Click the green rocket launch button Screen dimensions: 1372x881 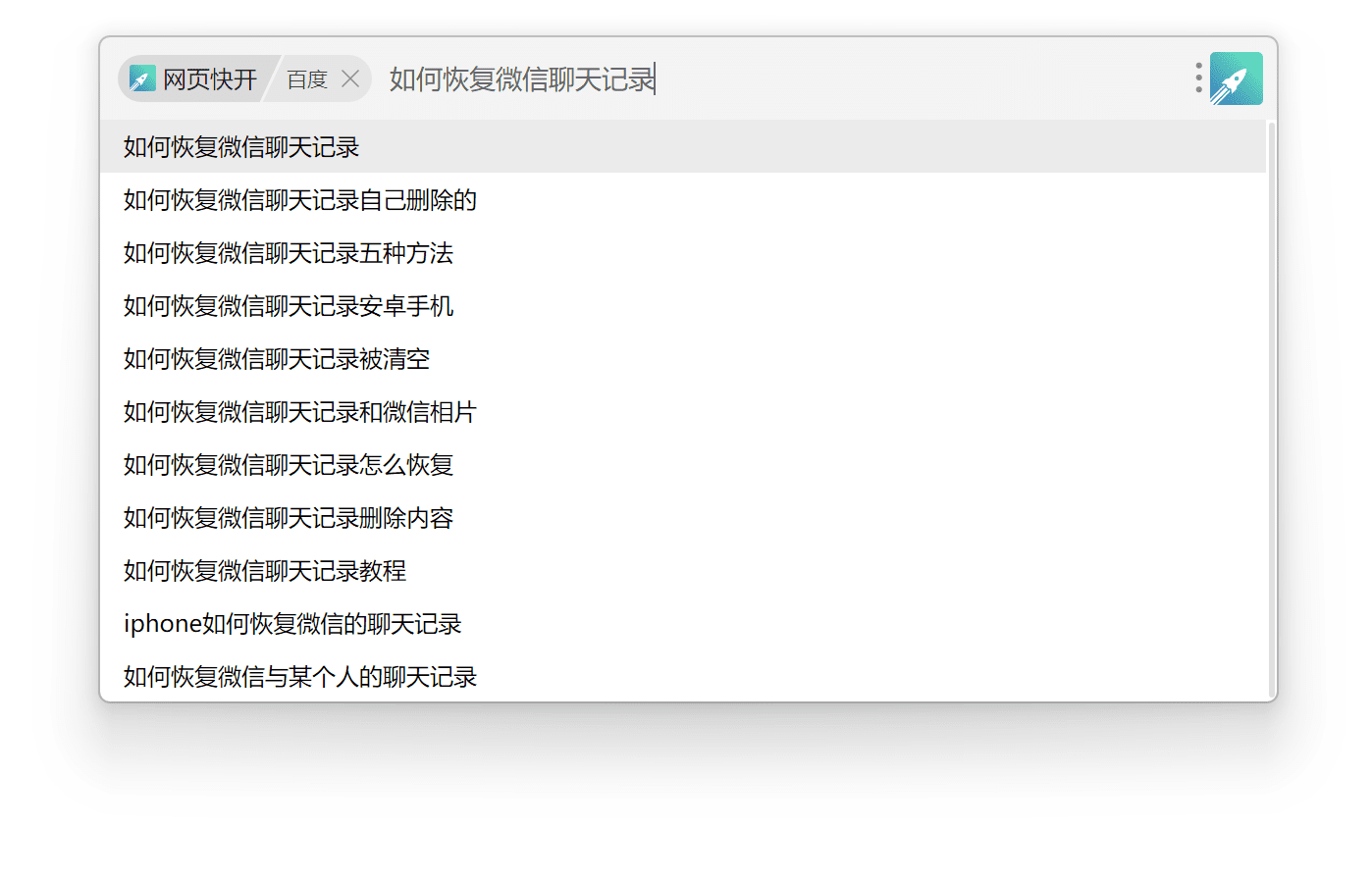(1237, 78)
